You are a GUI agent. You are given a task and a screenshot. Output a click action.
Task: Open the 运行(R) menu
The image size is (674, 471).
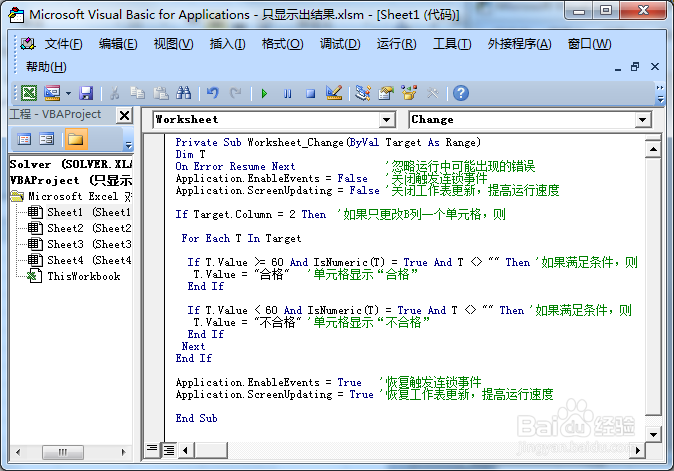coord(396,44)
